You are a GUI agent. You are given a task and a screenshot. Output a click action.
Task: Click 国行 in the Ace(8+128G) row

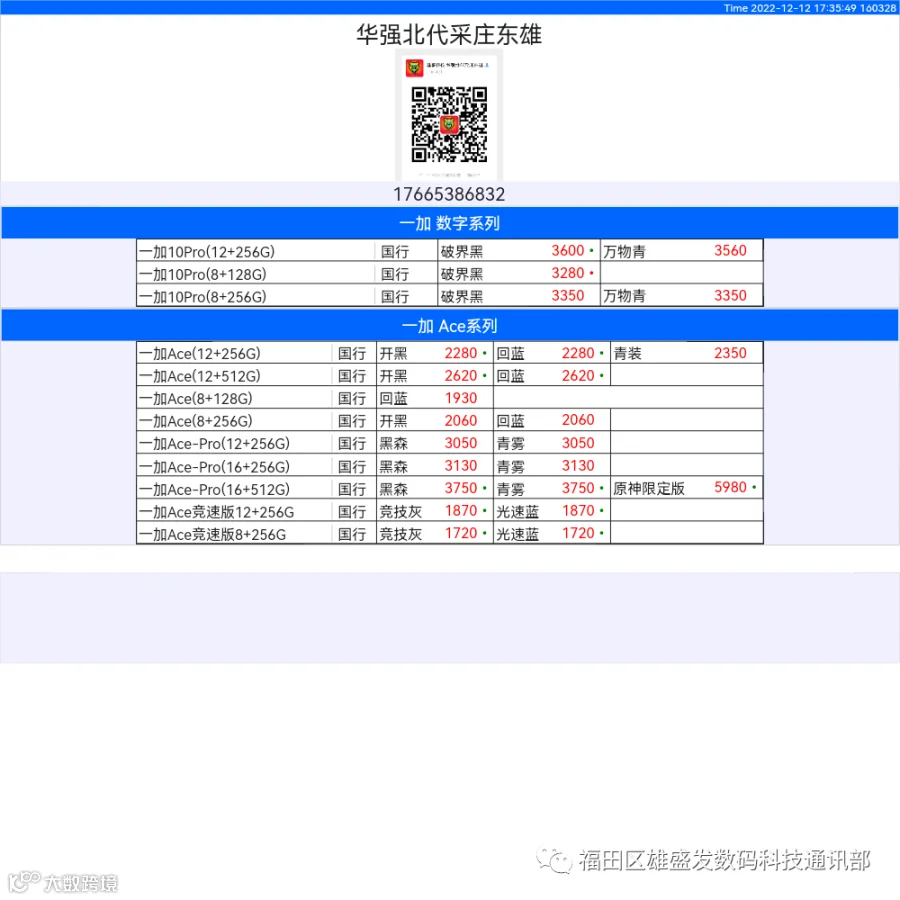coord(352,398)
